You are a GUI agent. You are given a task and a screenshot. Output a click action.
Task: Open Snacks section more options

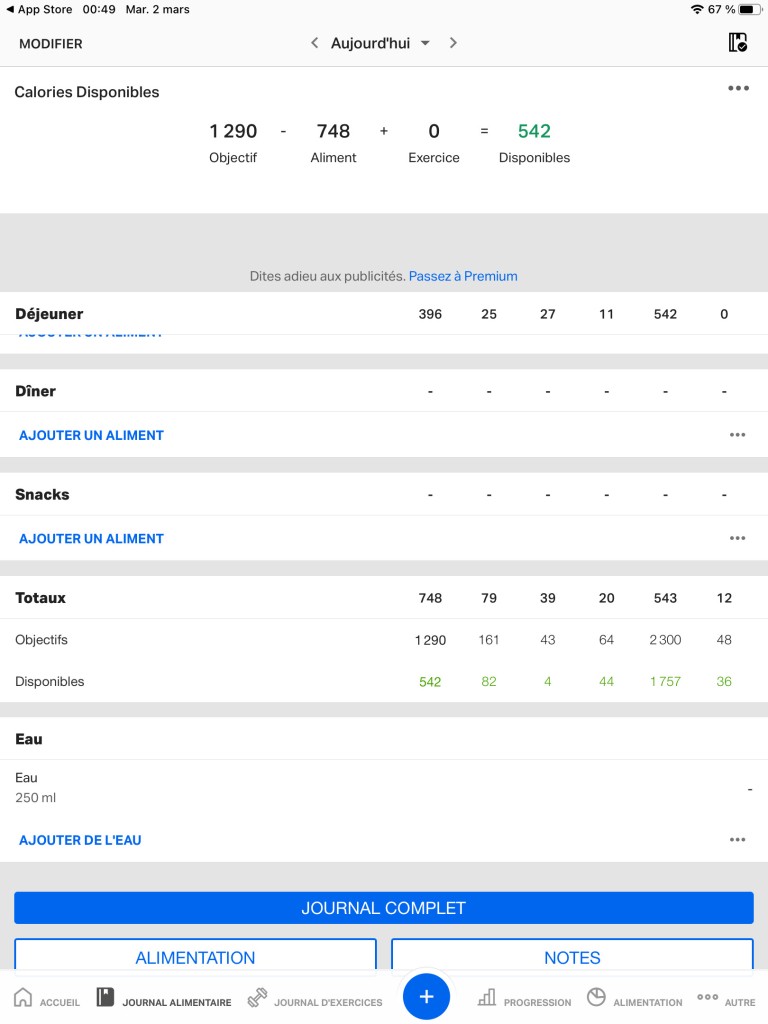pyautogui.click(x=737, y=538)
